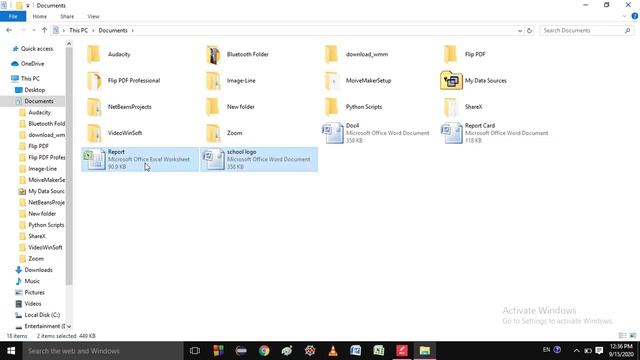Screen dimensions: 640x360
Task: Open the Action Center notifications
Action: click(x=599, y=351)
